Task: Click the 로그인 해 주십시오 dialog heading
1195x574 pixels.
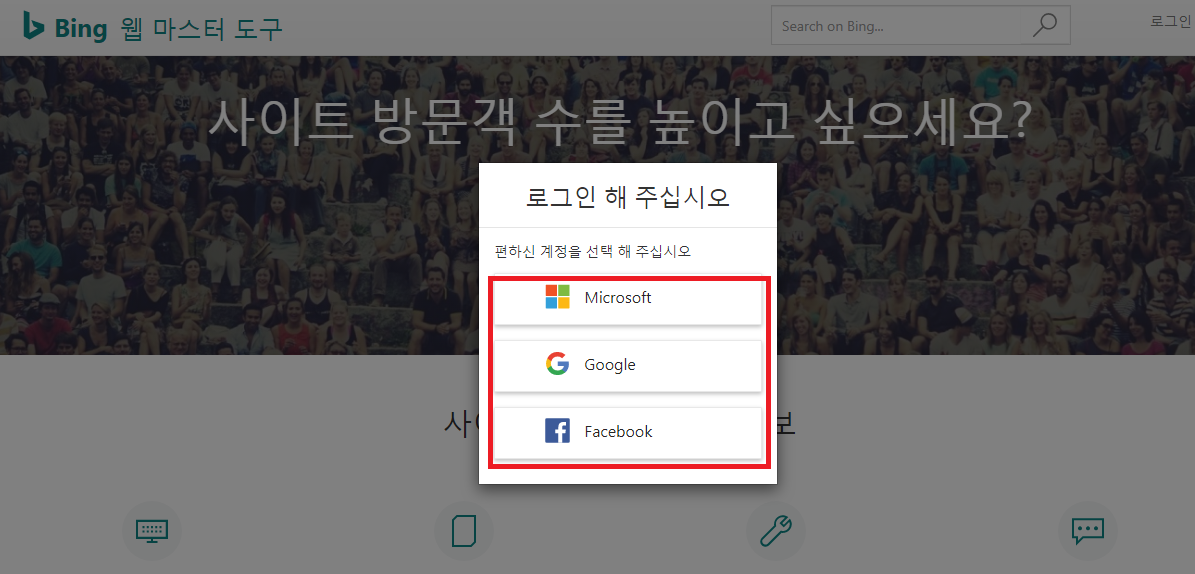Action: coord(628,197)
